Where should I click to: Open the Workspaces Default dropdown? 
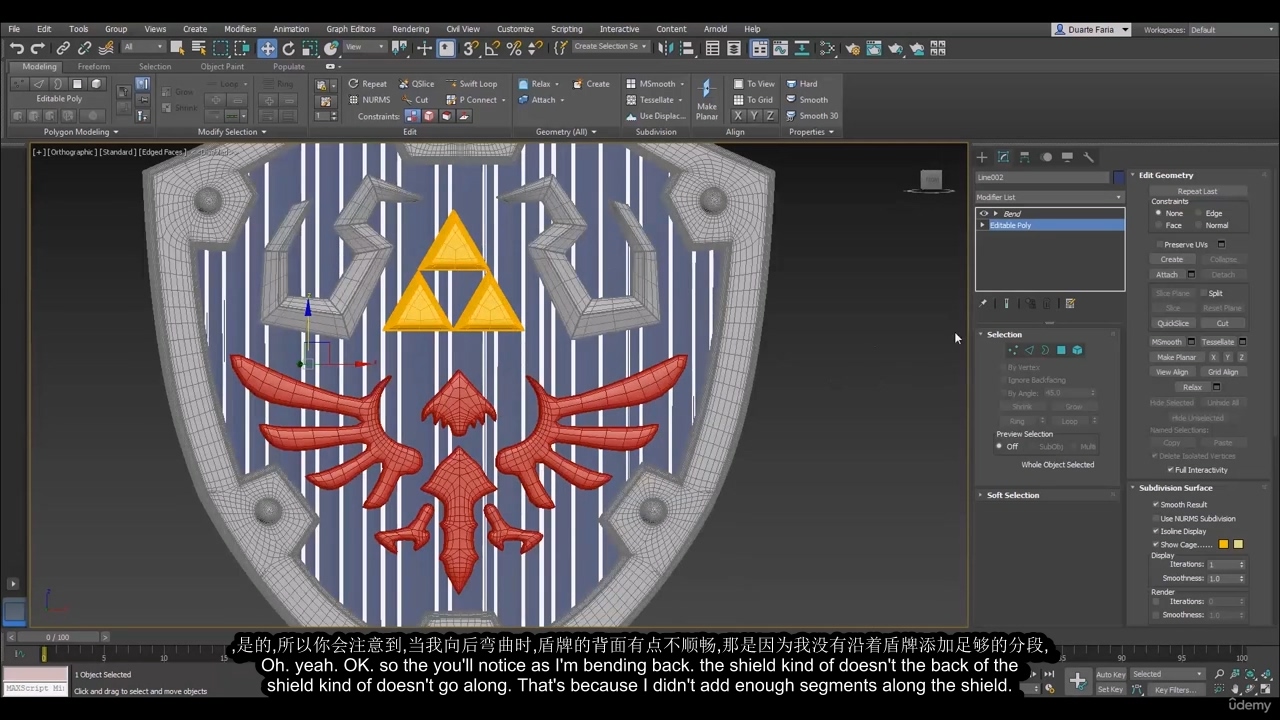[1230, 30]
